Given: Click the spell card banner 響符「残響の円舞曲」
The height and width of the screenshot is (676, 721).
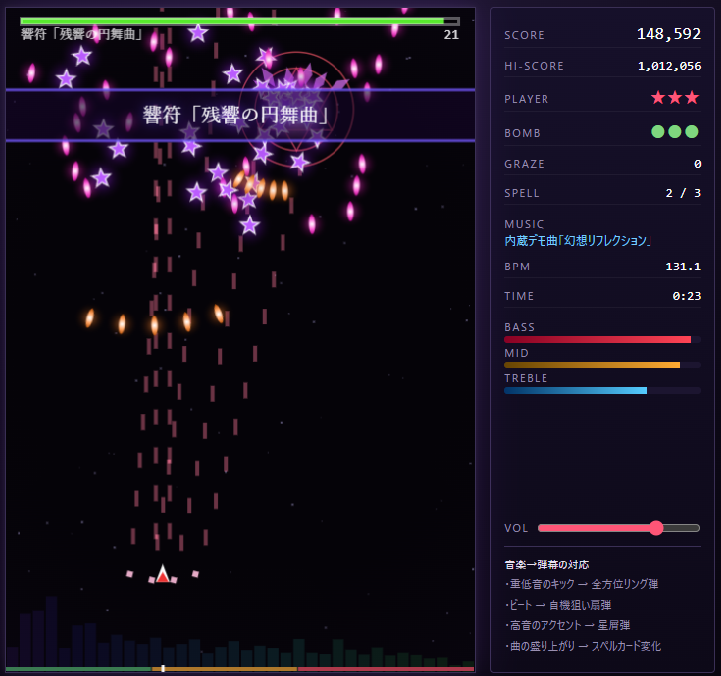Looking at the screenshot, I should [240, 115].
